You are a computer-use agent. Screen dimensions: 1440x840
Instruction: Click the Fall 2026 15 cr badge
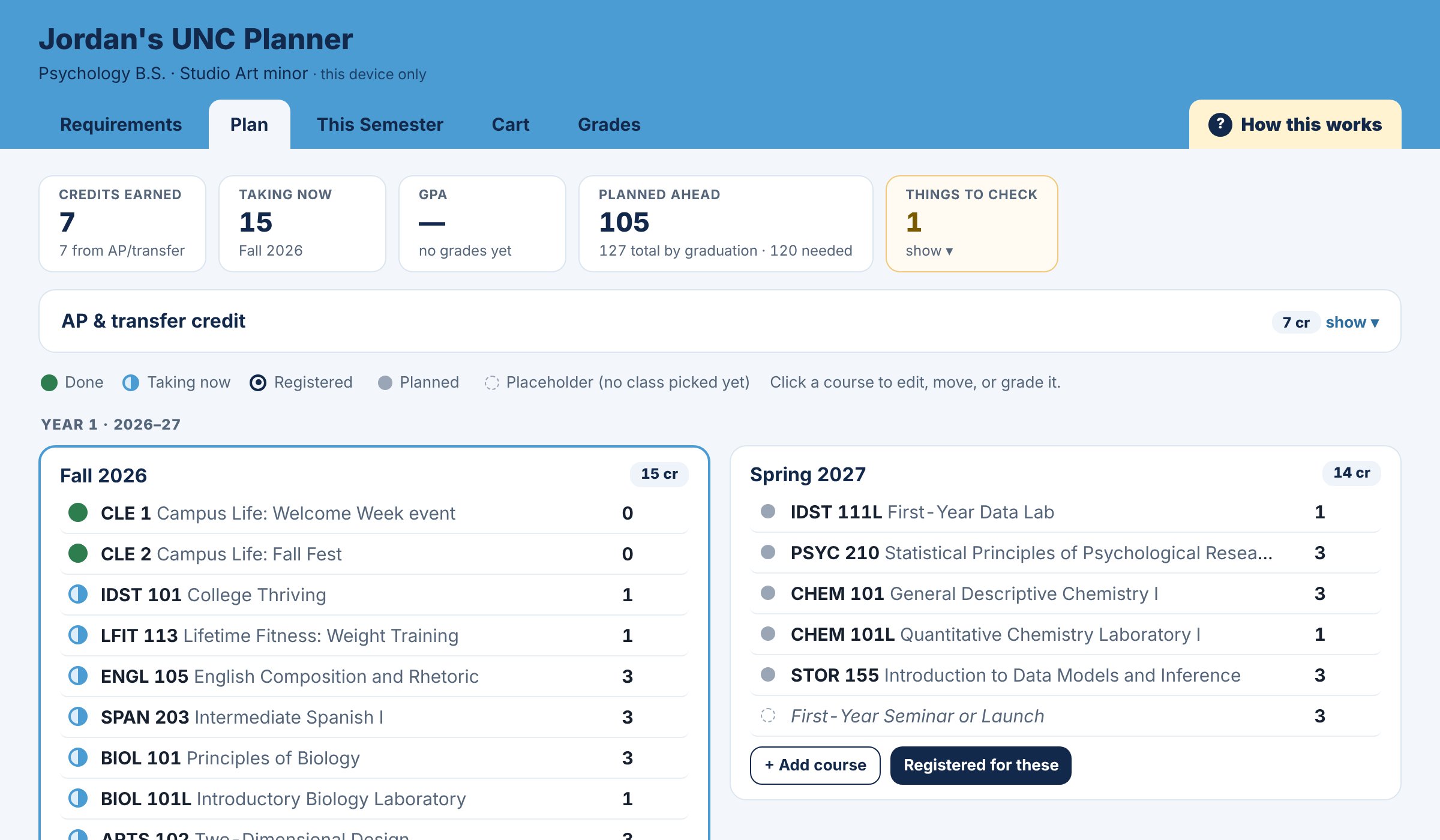659,474
